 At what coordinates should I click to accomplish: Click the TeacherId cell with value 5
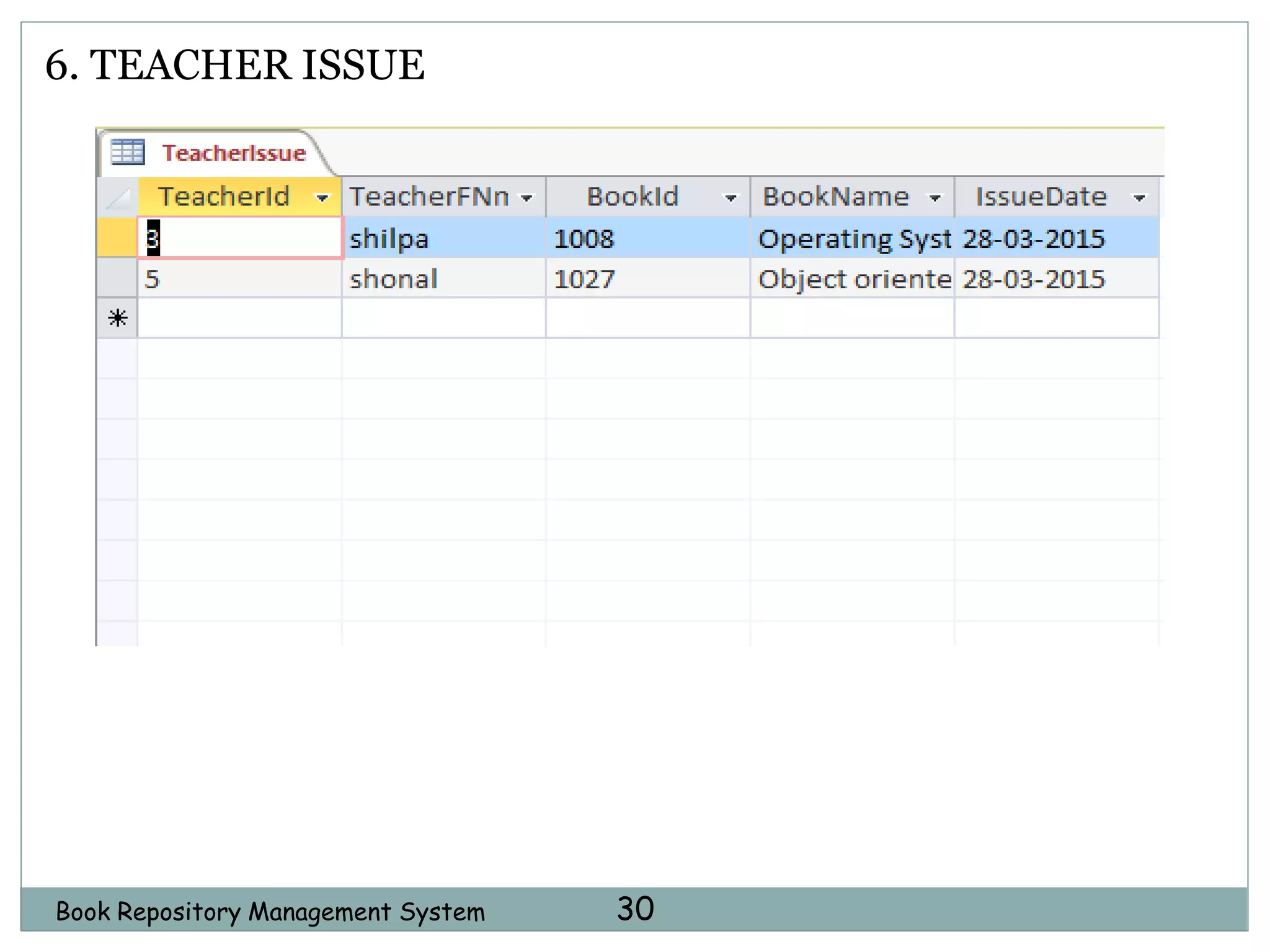(x=239, y=278)
